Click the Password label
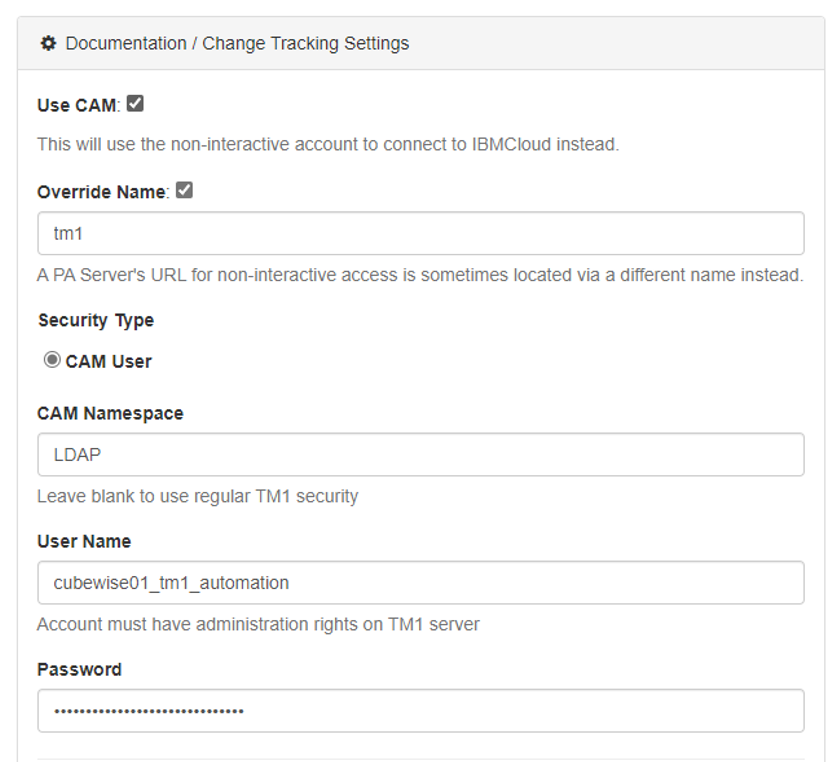837x762 pixels. click(79, 669)
